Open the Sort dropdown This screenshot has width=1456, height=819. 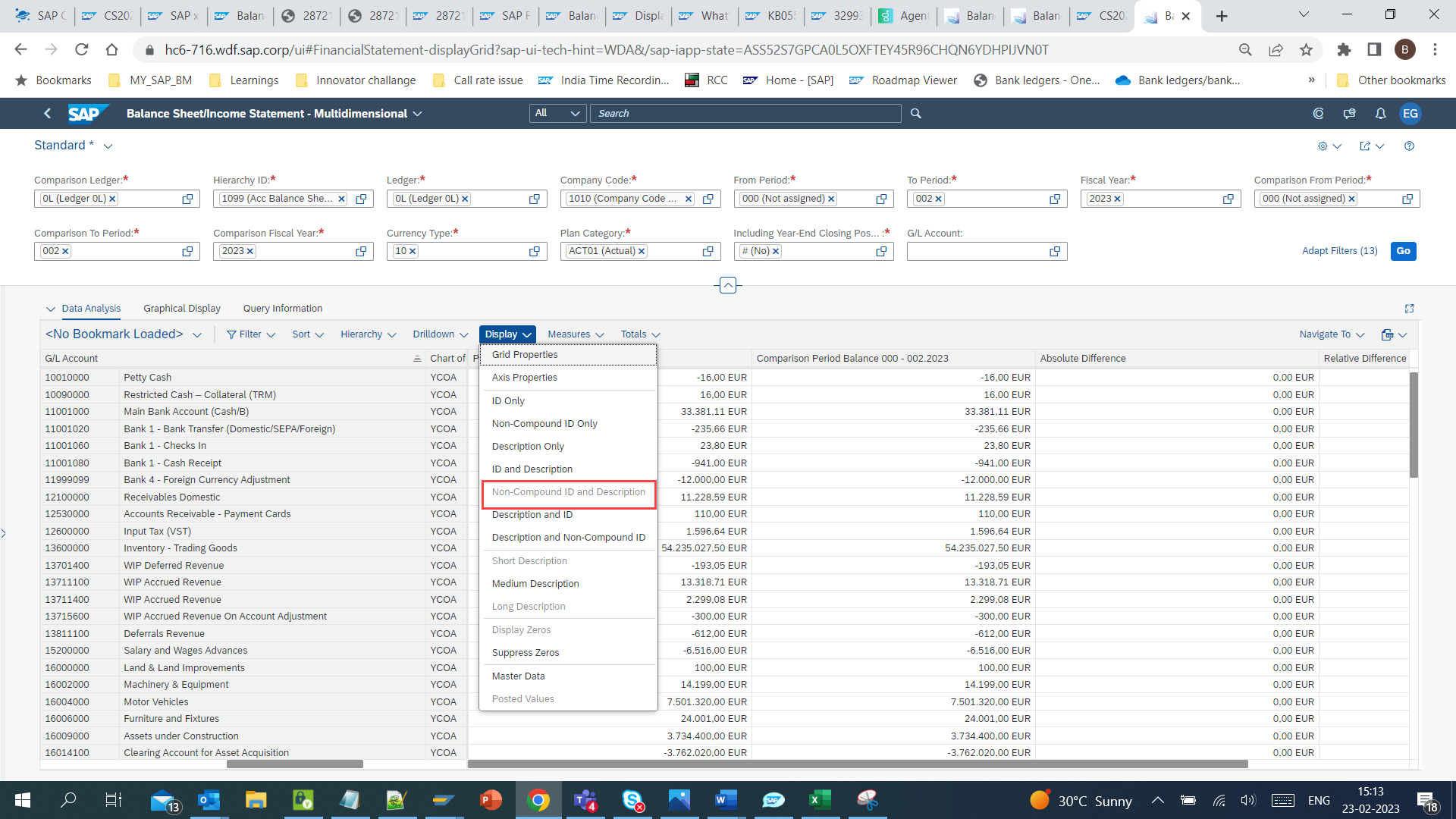(x=308, y=334)
